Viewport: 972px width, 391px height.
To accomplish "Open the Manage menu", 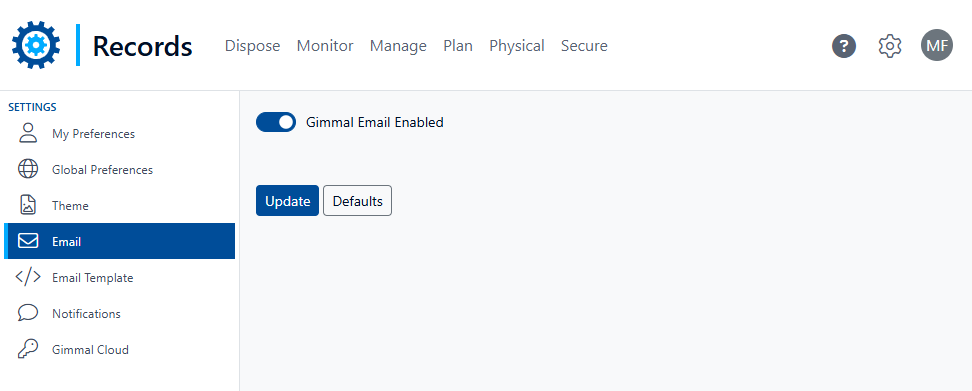I will [398, 46].
